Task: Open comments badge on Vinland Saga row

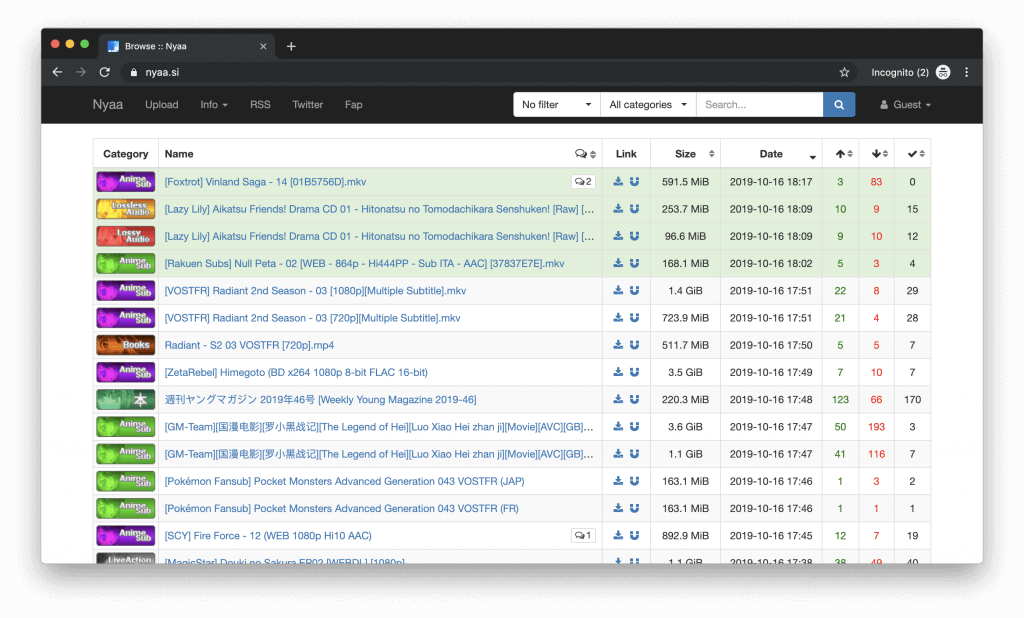Action: coord(583,182)
